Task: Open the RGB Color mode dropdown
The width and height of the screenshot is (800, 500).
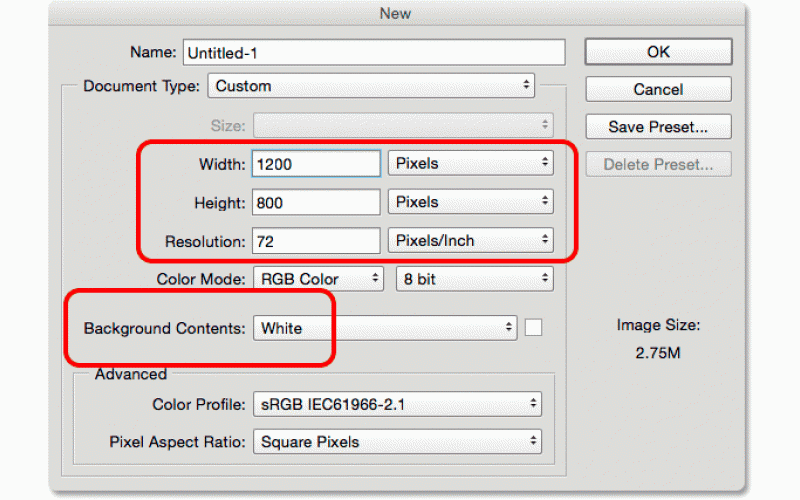Action: click(x=318, y=279)
